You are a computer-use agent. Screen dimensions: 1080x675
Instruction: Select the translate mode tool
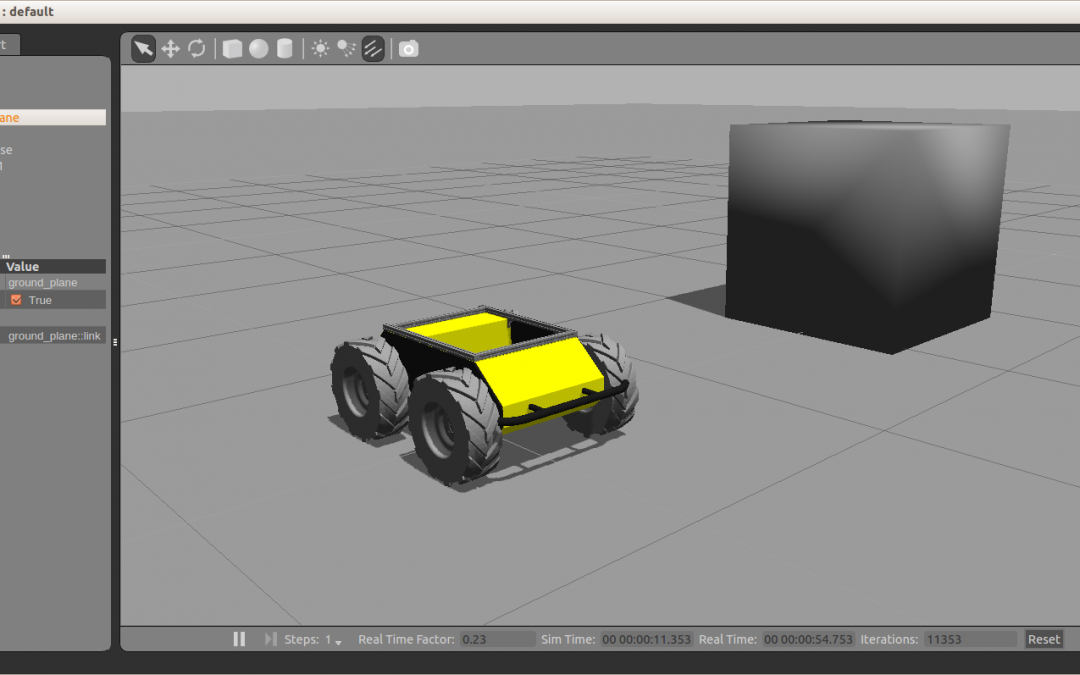[170, 49]
